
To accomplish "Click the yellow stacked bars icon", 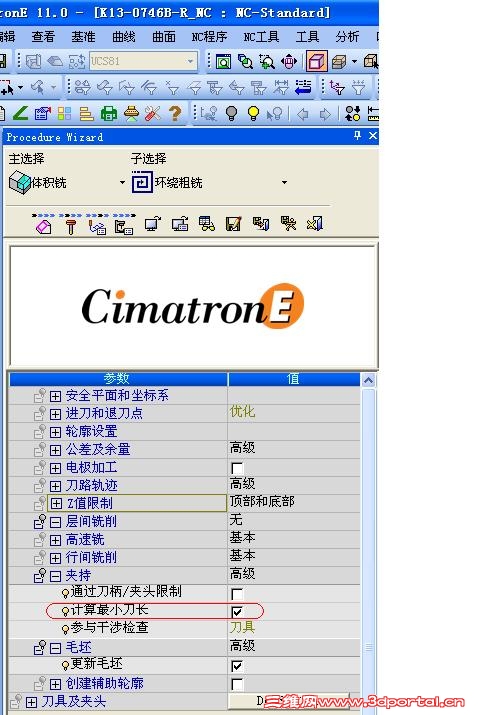I will pyautogui.click(x=86, y=113).
